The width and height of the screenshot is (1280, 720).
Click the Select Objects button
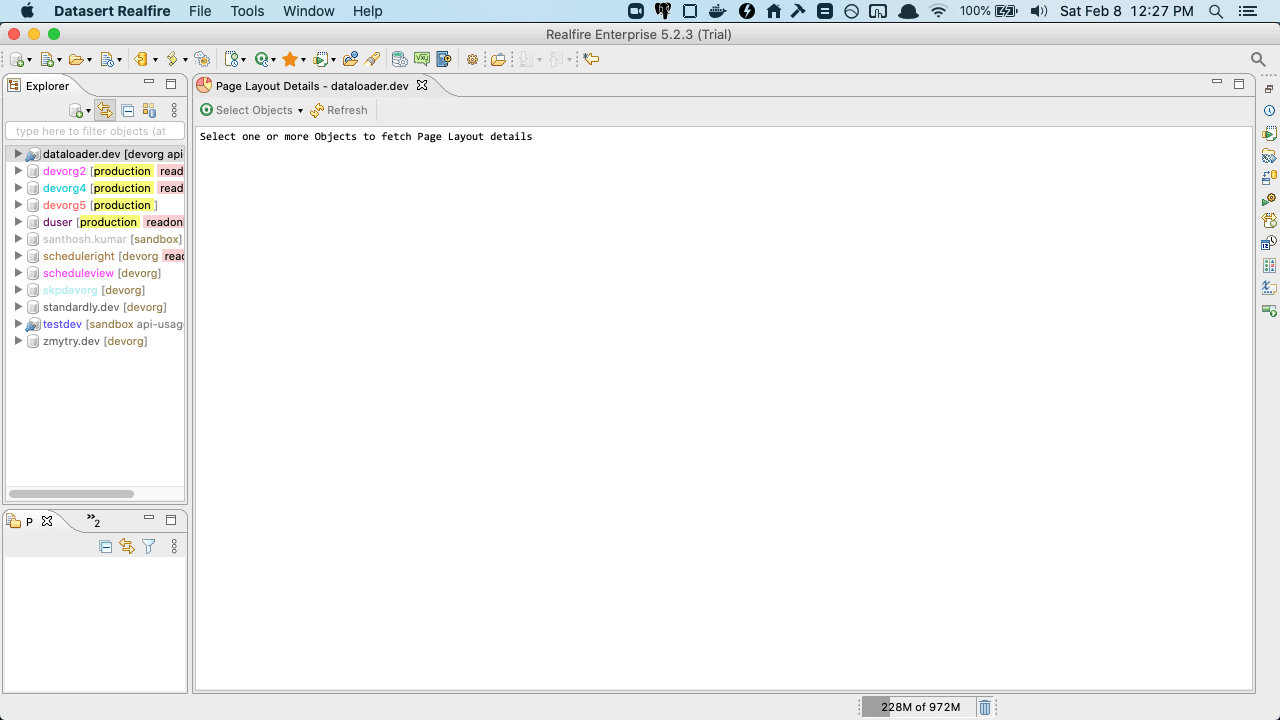tap(246, 110)
